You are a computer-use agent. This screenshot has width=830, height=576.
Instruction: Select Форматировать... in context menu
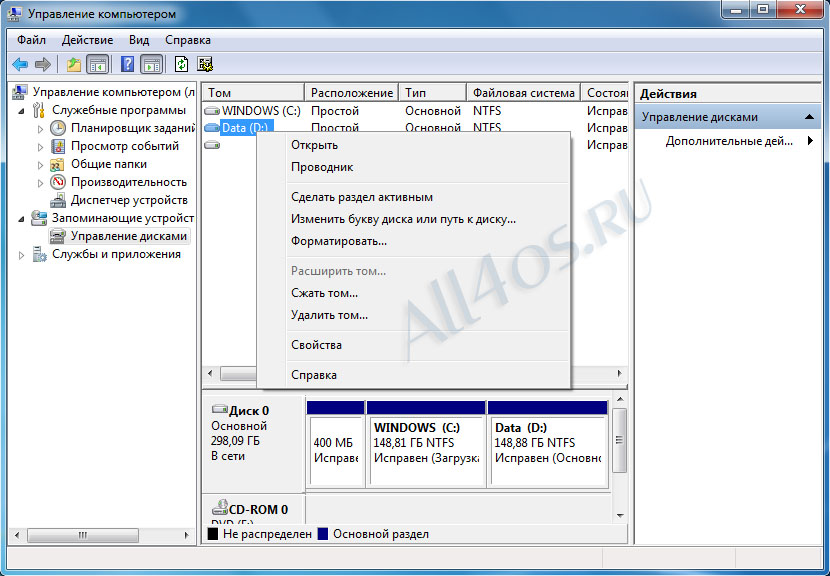pos(413,241)
